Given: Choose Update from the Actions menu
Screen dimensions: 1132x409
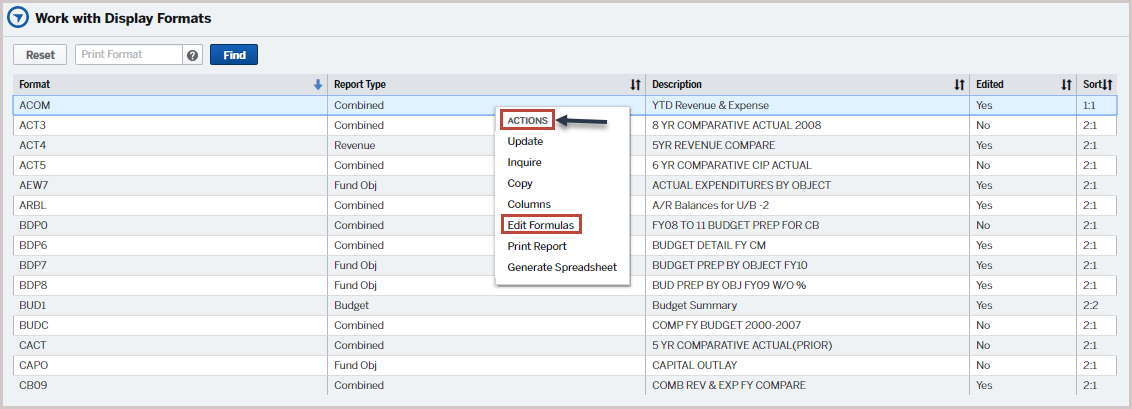Looking at the screenshot, I should pos(525,141).
